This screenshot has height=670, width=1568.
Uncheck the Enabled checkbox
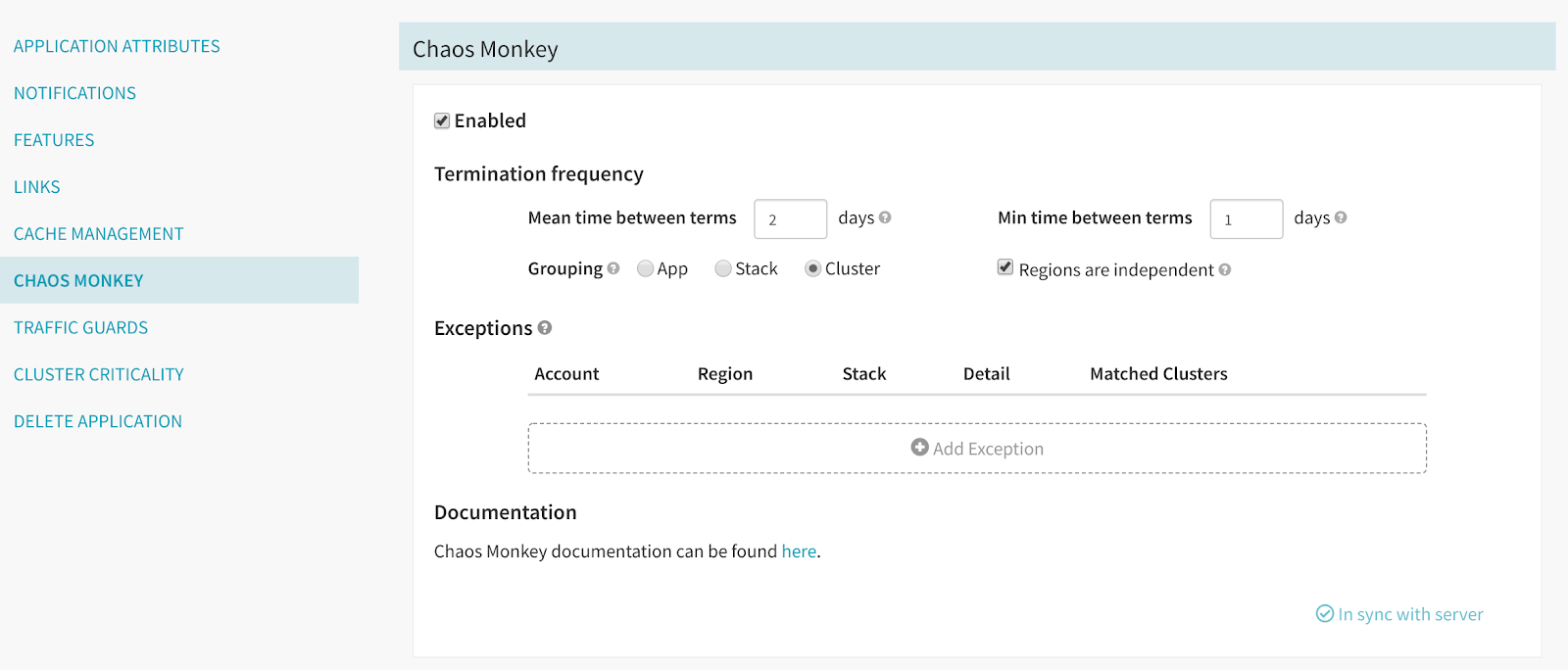point(442,120)
